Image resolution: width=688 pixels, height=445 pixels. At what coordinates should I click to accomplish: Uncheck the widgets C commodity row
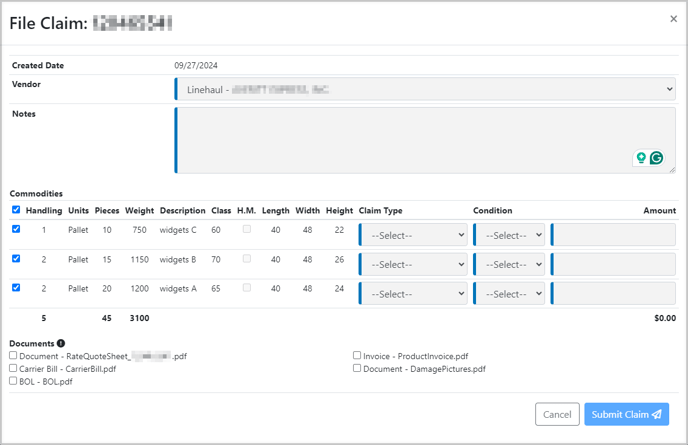16,229
